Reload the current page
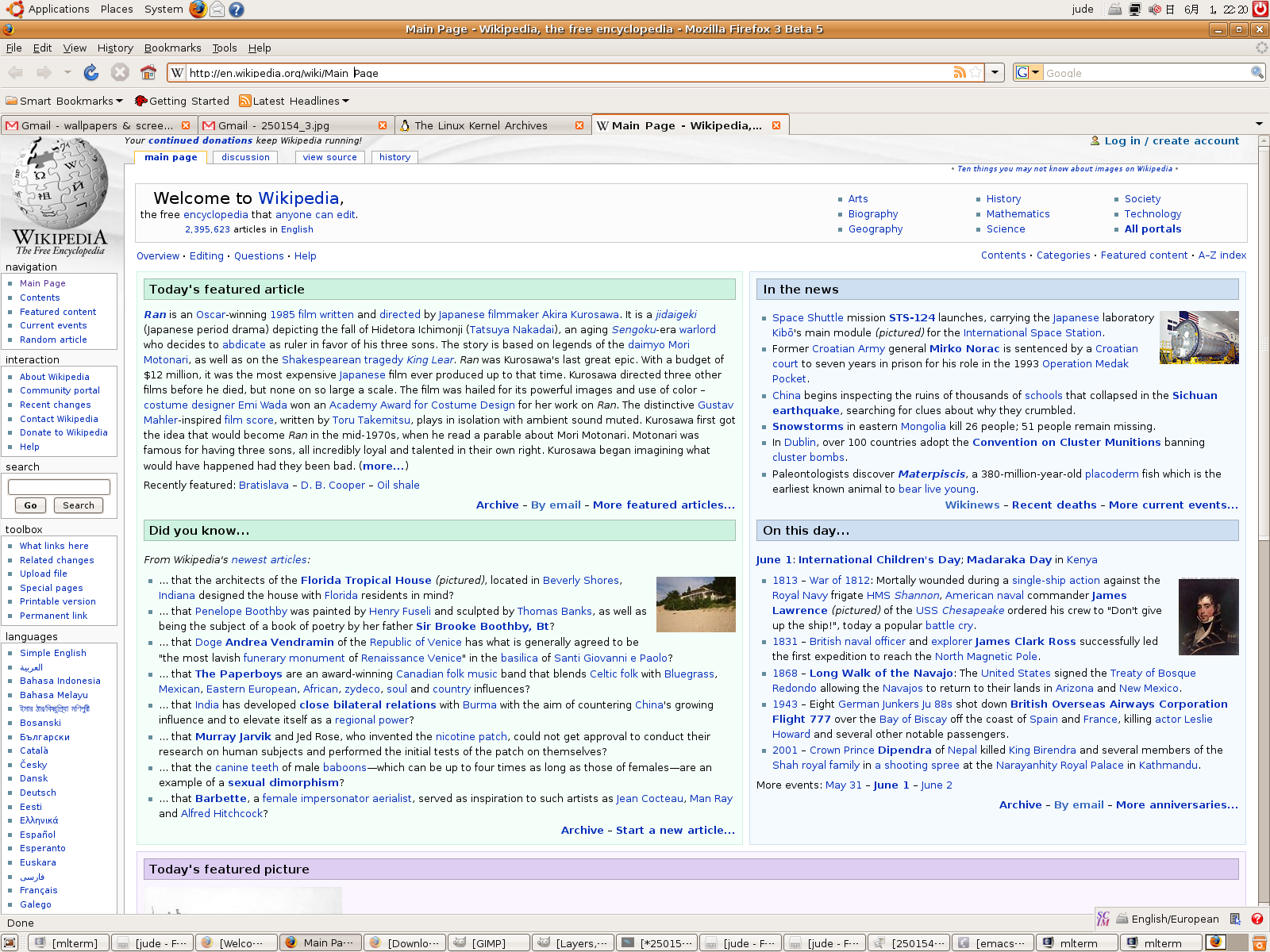 point(91,73)
